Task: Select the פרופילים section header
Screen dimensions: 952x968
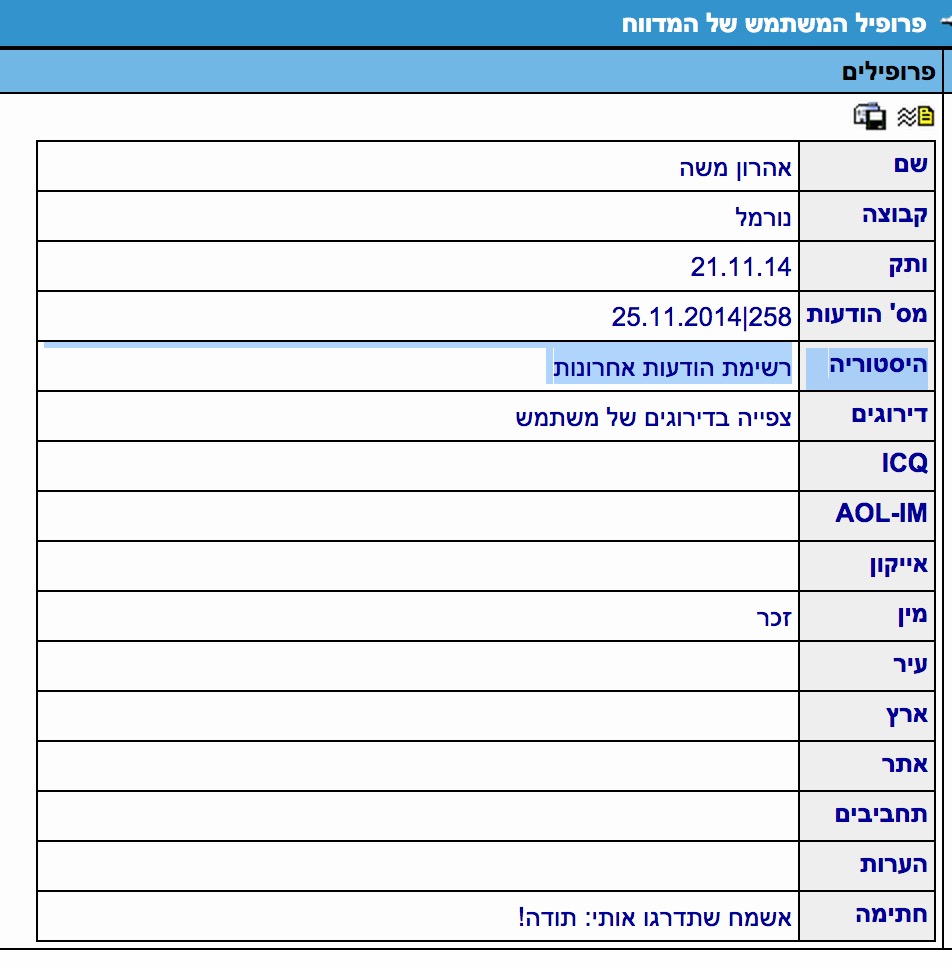Action: [x=888, y=72]
